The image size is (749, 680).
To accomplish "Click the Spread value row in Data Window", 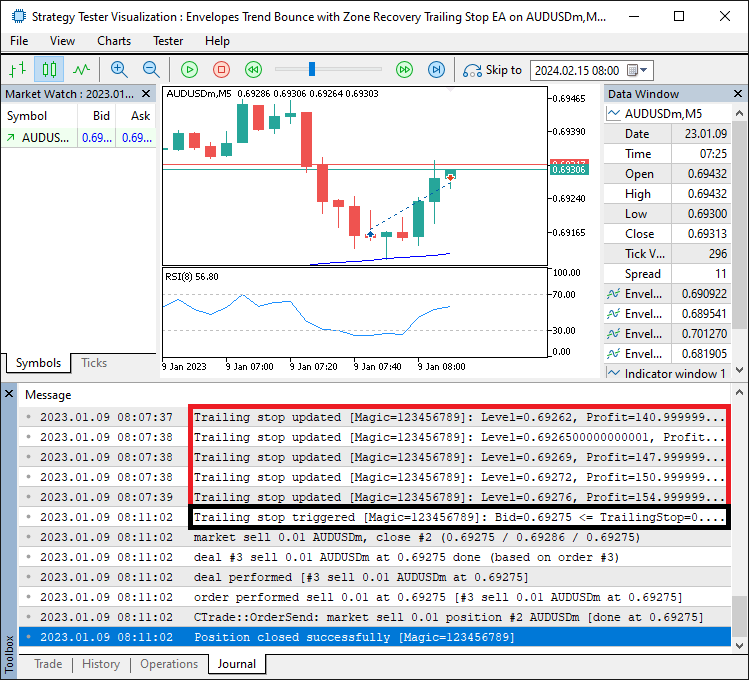I will pyautogui.click(x=667, y=274).
